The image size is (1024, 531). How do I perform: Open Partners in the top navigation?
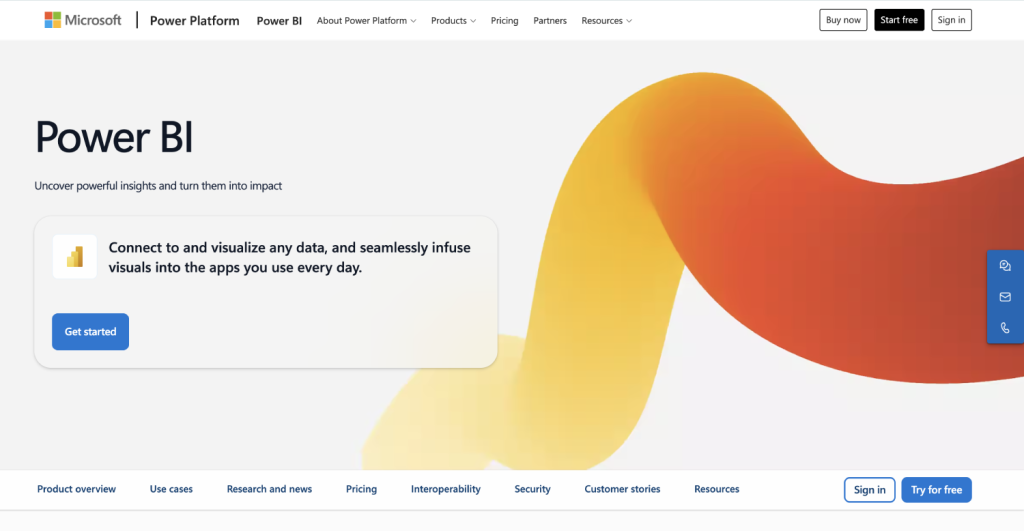click(550, 21)
